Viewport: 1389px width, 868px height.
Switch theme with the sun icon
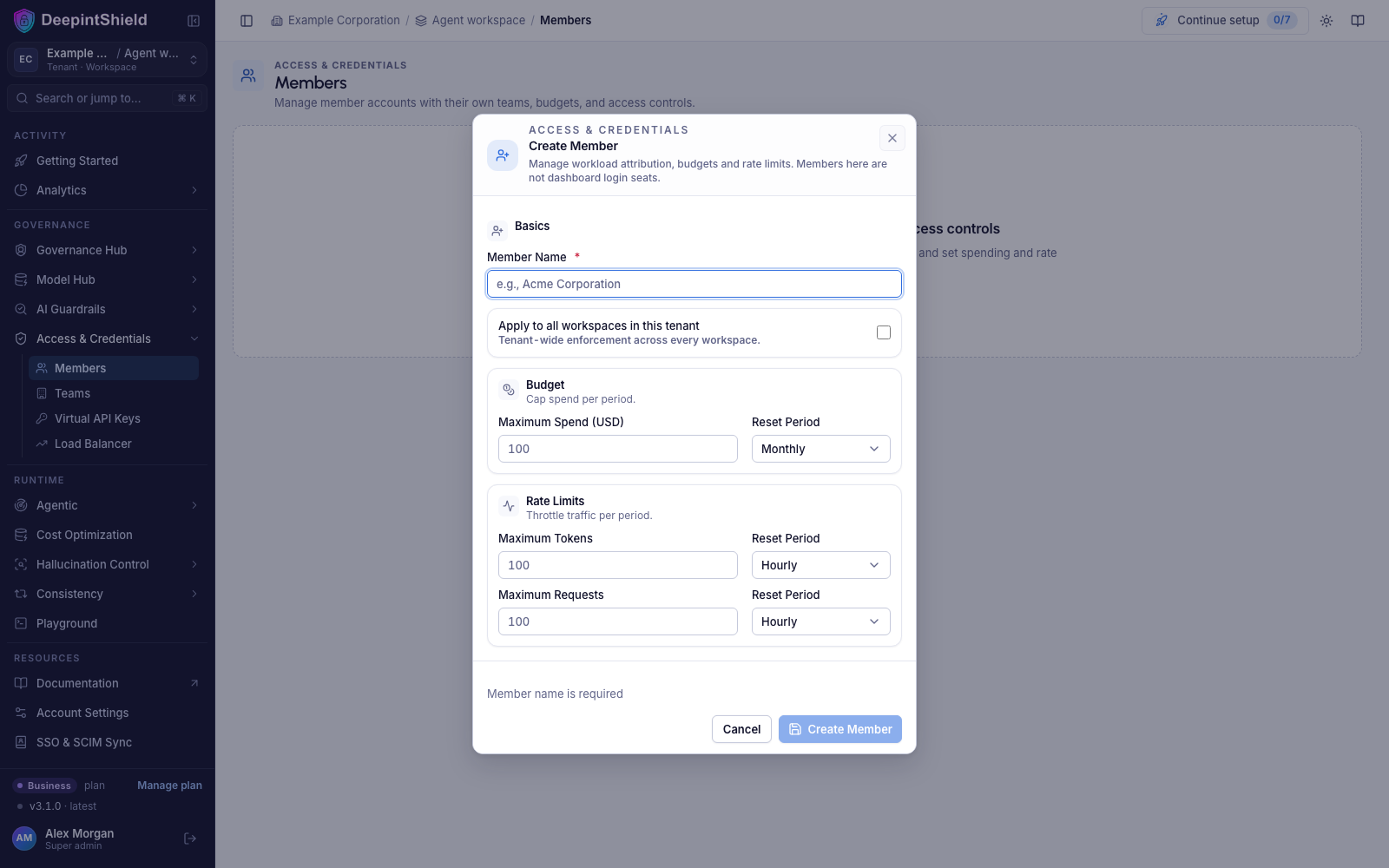(1326, 21)
